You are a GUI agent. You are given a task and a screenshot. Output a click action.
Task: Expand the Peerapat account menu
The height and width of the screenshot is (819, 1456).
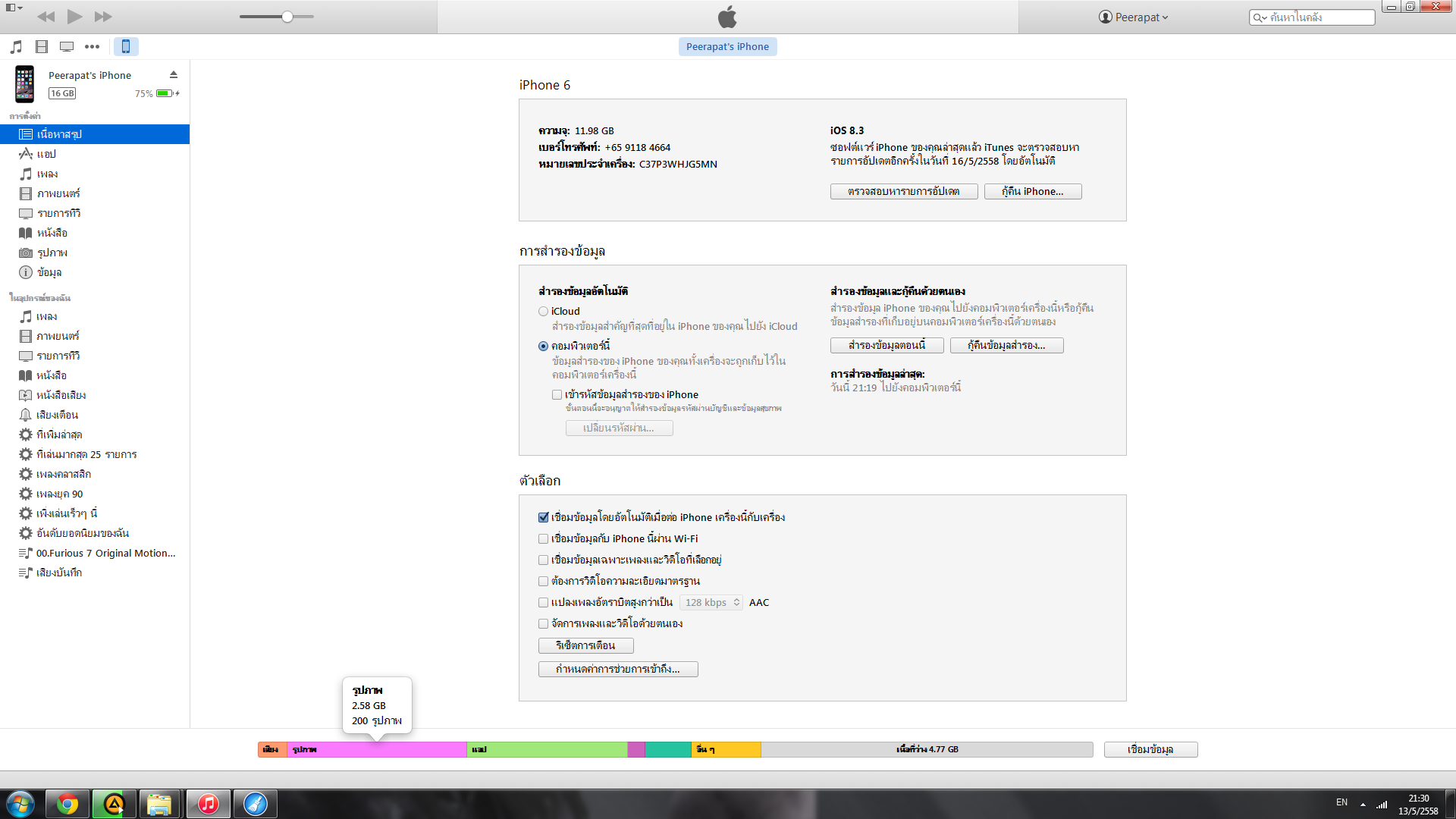tap(1134, 17)
